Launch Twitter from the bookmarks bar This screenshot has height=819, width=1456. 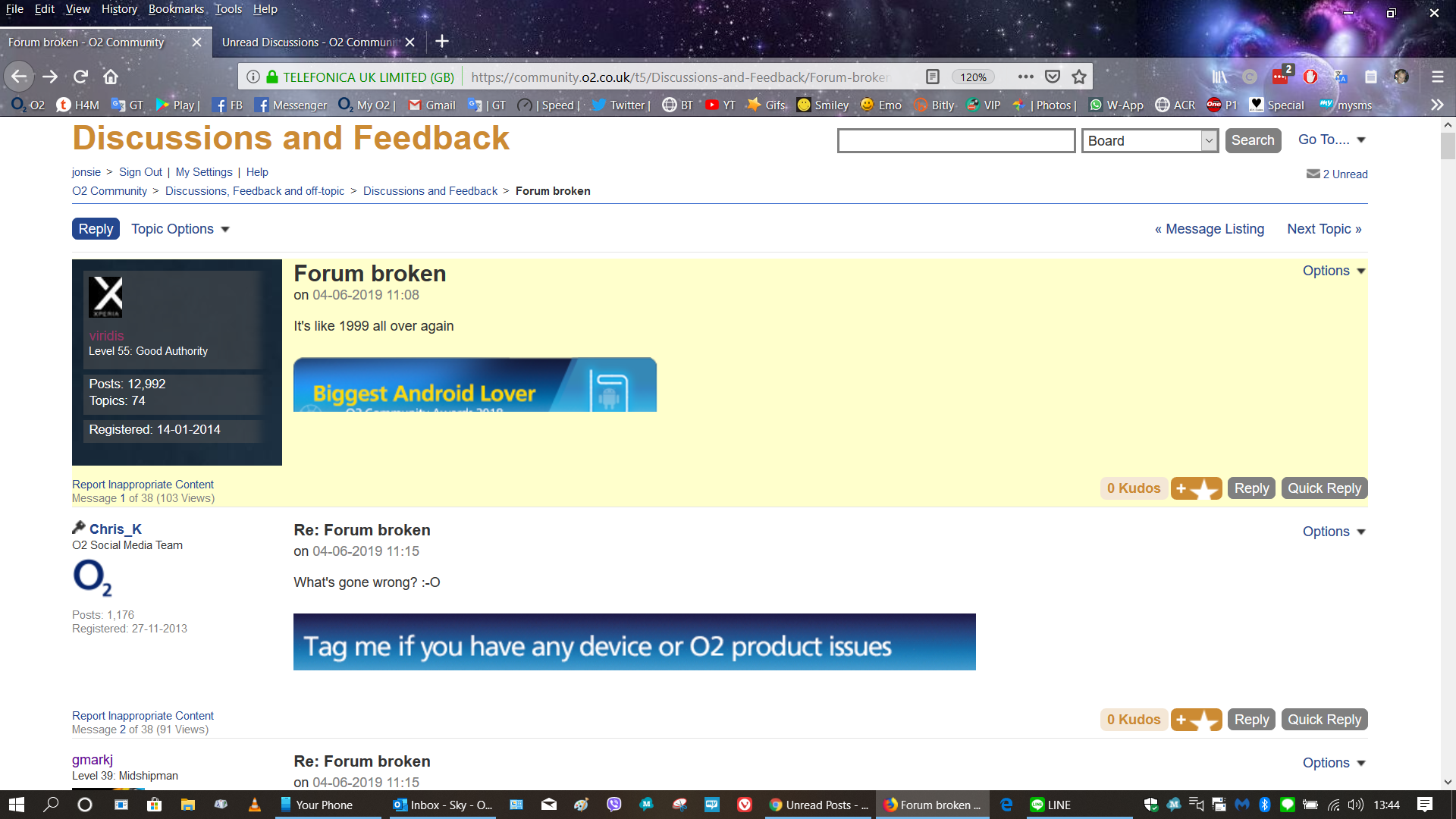pos(619,105)
